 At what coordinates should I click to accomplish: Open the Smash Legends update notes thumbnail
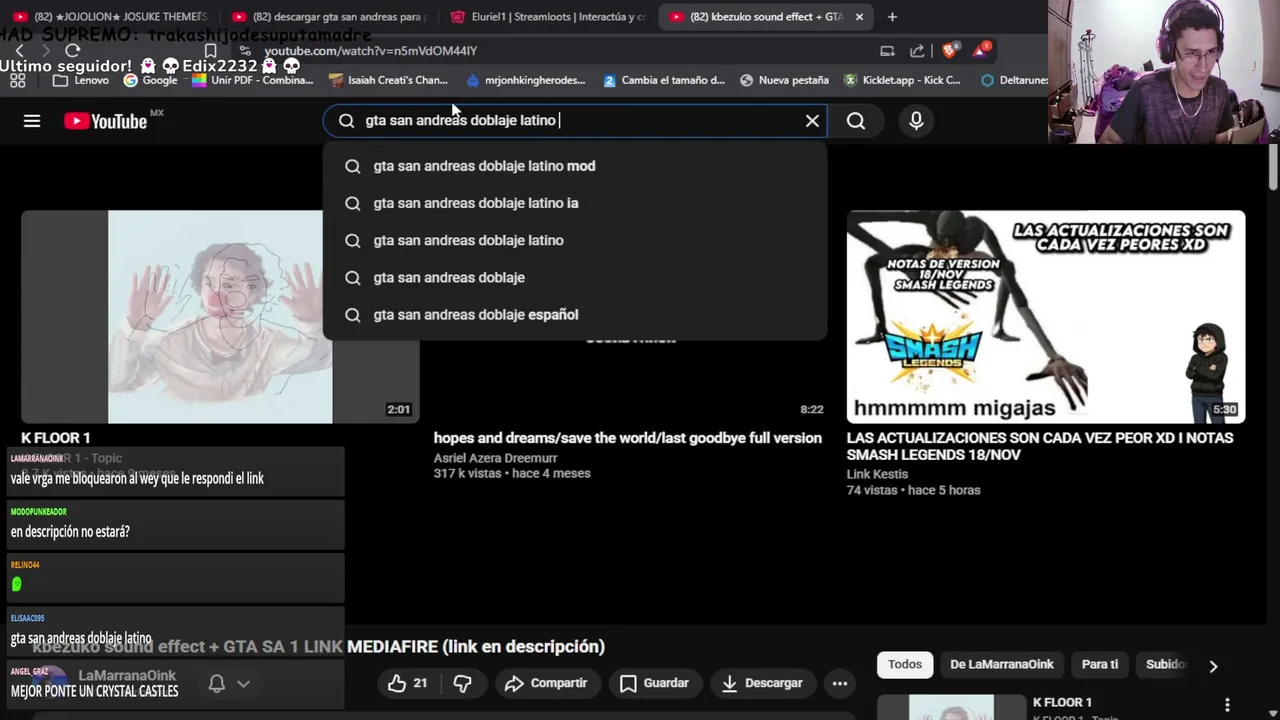1046,316
